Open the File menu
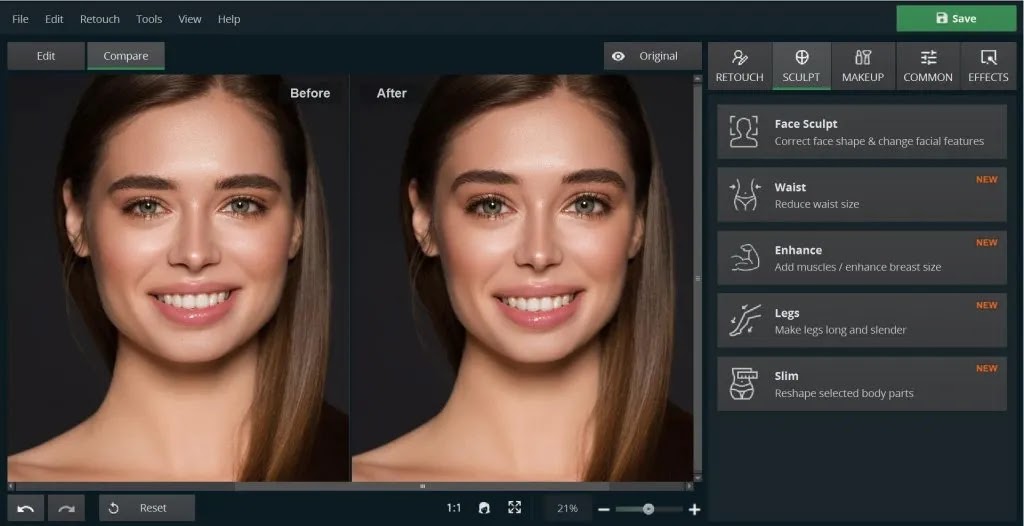The height and width of the screenshot is (526, 1024). 20,19
